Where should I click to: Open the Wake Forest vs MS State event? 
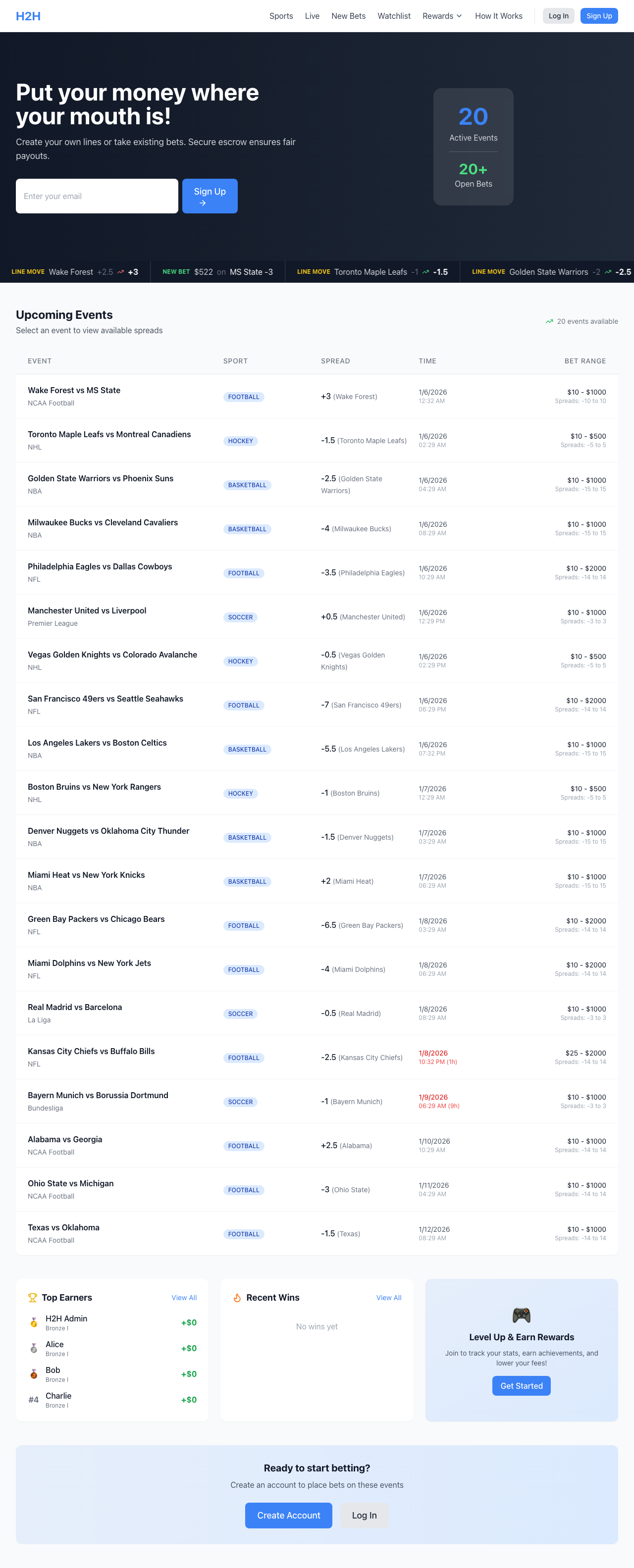[74, 390]
